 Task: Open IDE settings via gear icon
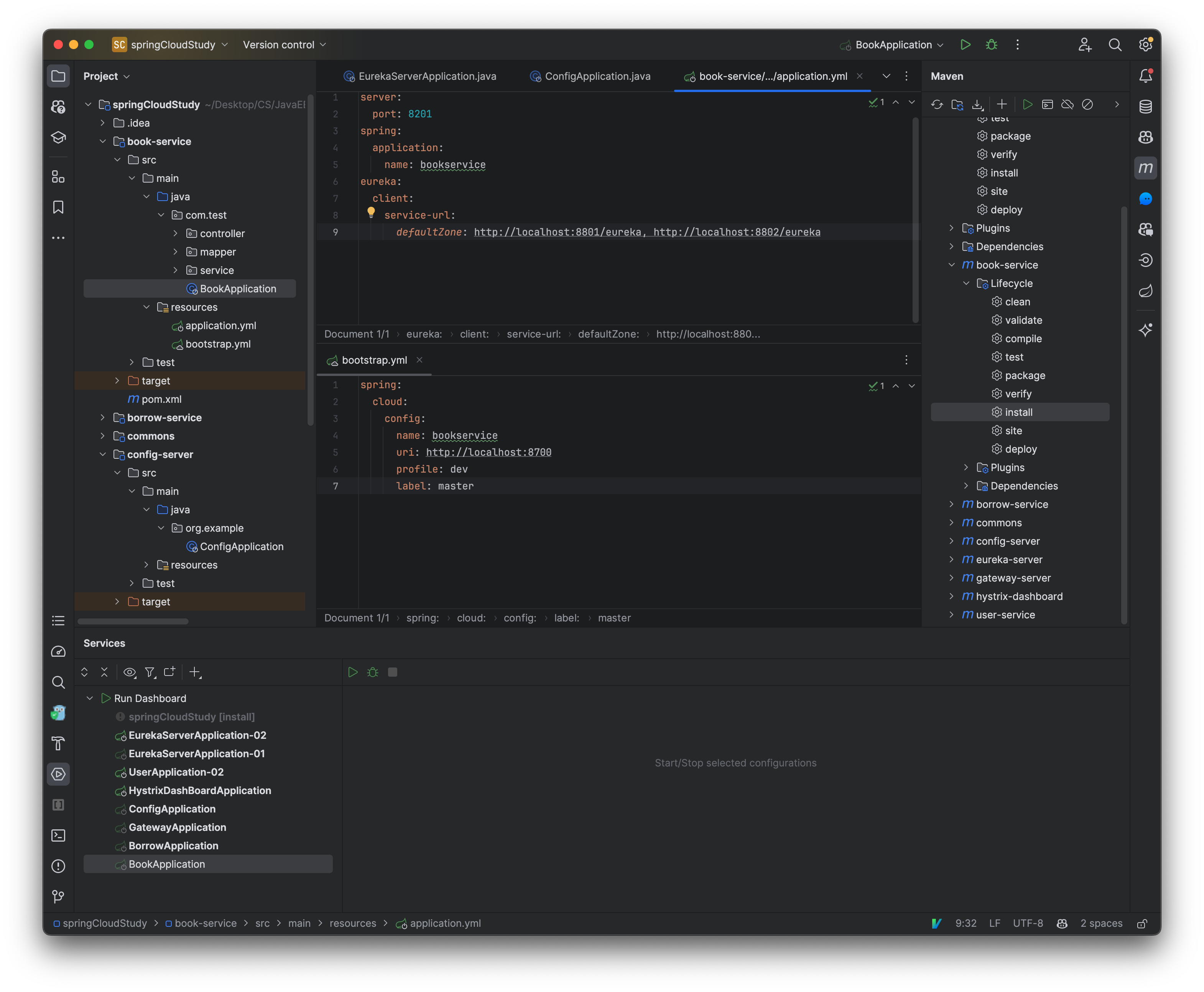click(1145, 44)
